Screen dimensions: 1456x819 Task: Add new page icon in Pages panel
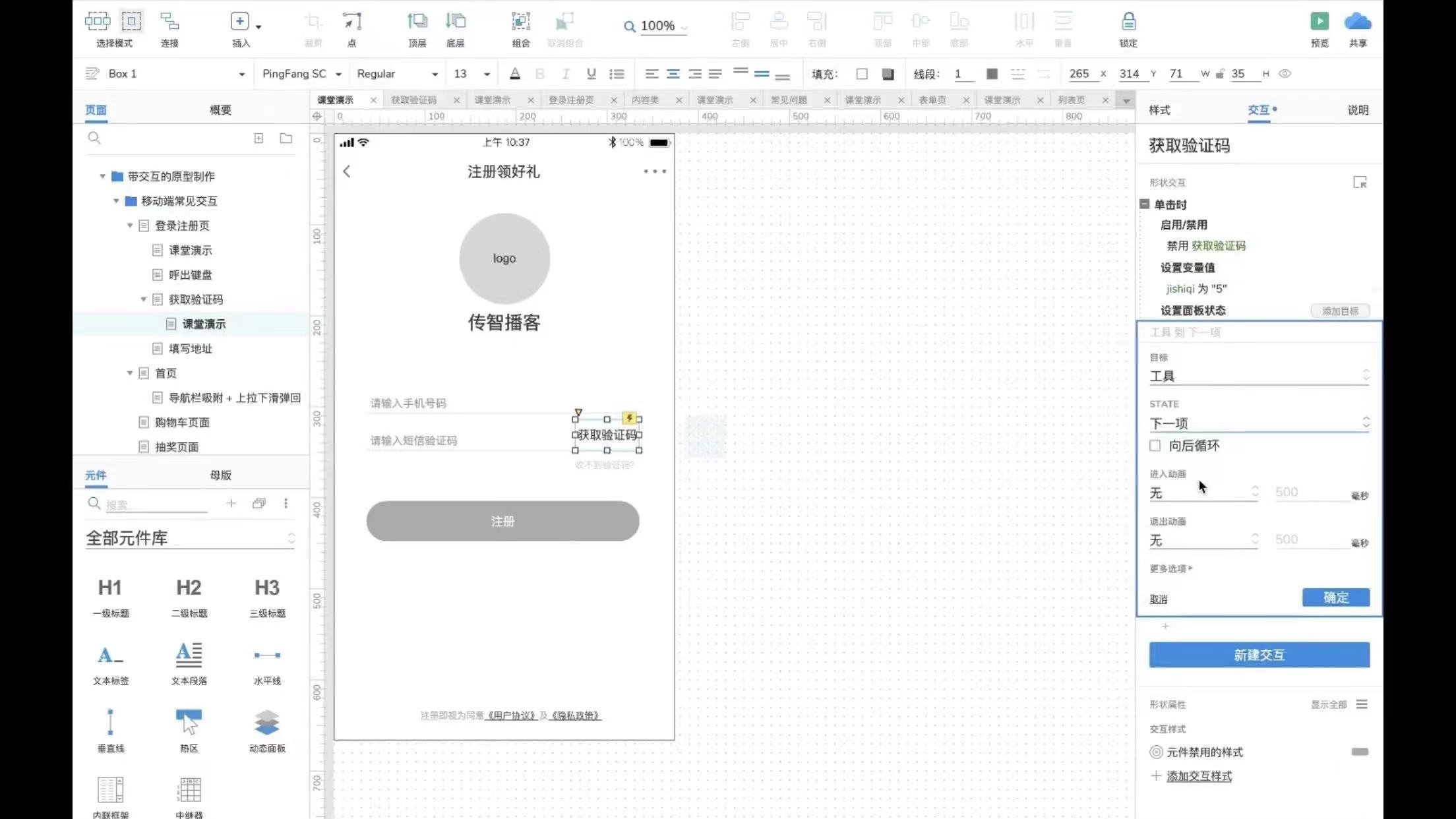coord(258,138)
